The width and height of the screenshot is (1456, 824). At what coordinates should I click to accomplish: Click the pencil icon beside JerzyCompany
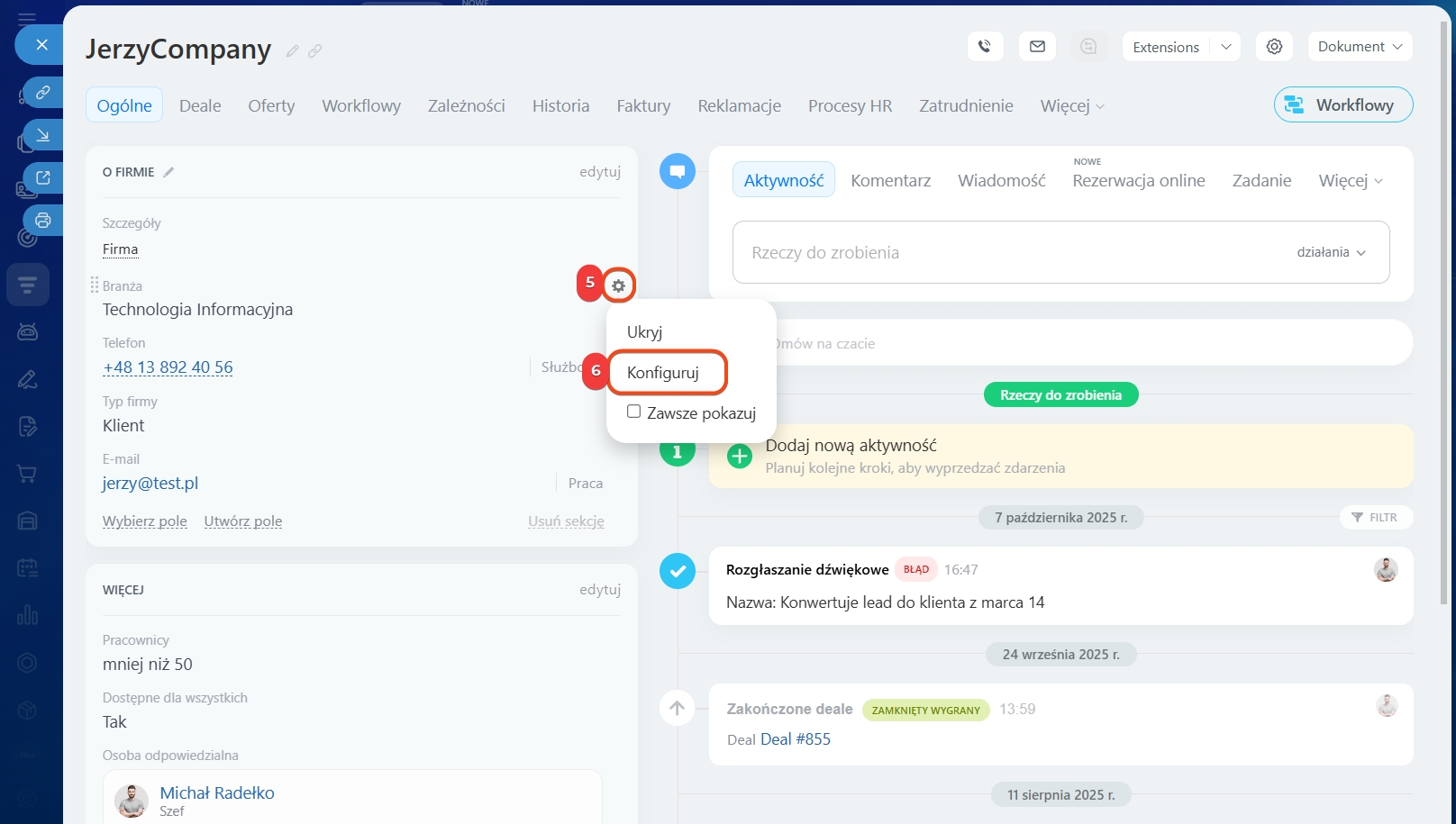tap(292, 51)
